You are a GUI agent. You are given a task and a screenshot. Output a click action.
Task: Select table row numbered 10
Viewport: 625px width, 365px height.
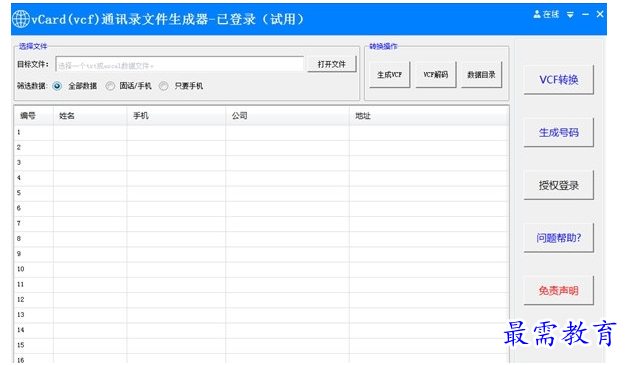click(261, 269)
